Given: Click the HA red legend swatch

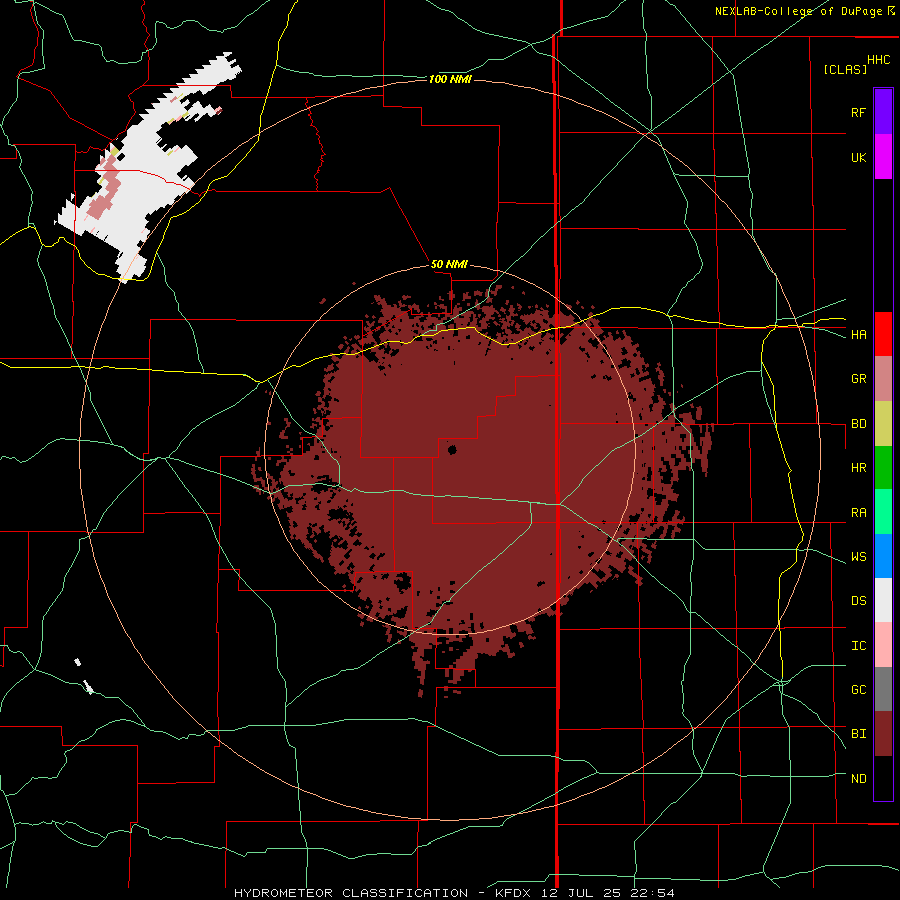Looking at the screenshot, I should (x=883, y=334).
